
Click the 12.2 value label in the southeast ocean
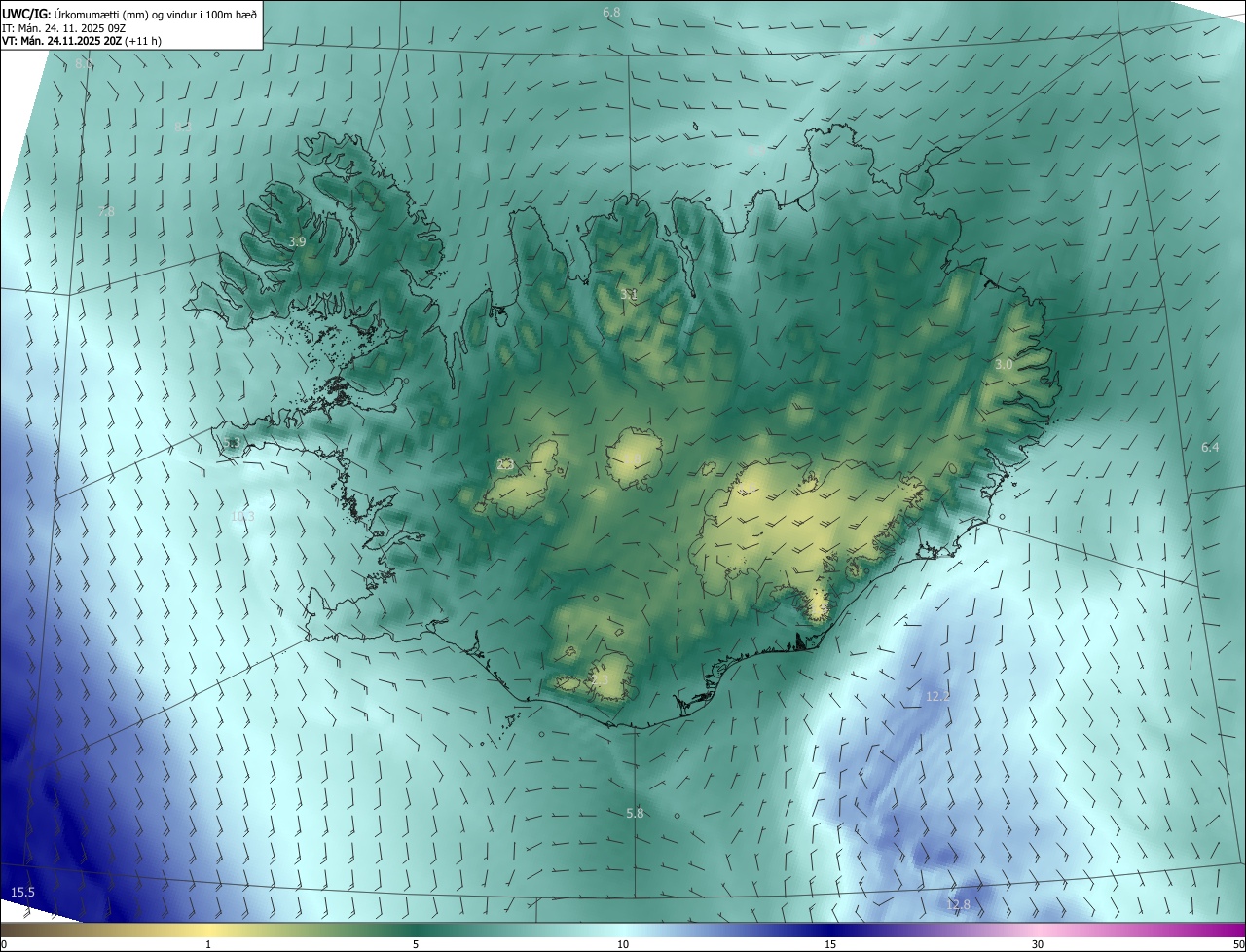point(937,696)
